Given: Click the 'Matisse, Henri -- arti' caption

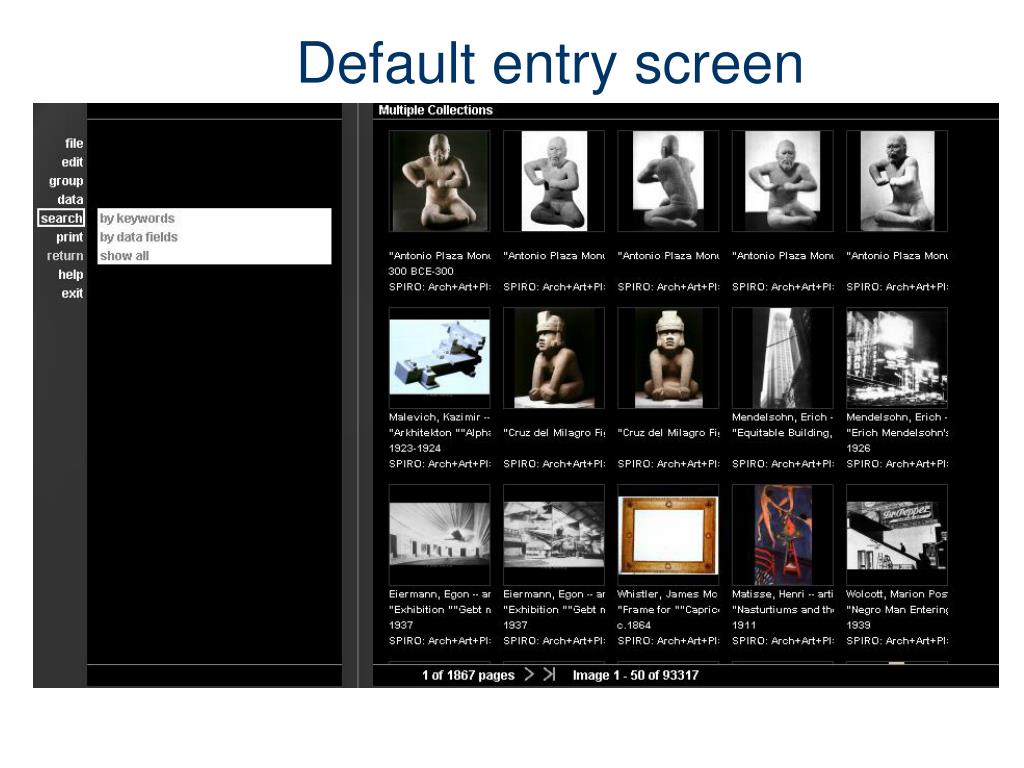Looking at the screenshot, I should click(x=782, y=594).
